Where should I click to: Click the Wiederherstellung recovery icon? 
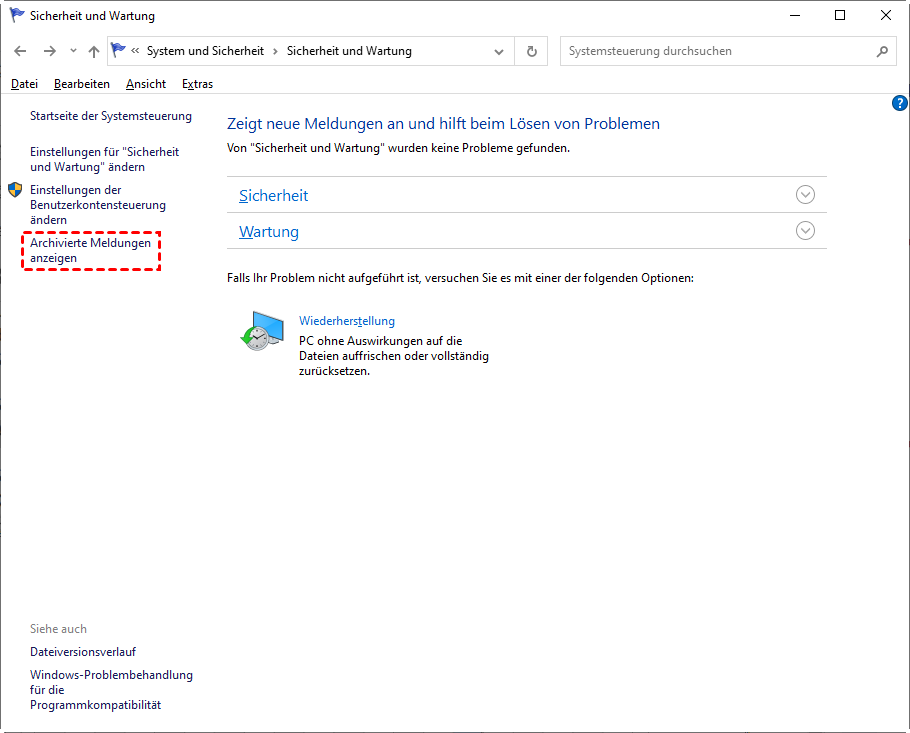click(262, 330)
